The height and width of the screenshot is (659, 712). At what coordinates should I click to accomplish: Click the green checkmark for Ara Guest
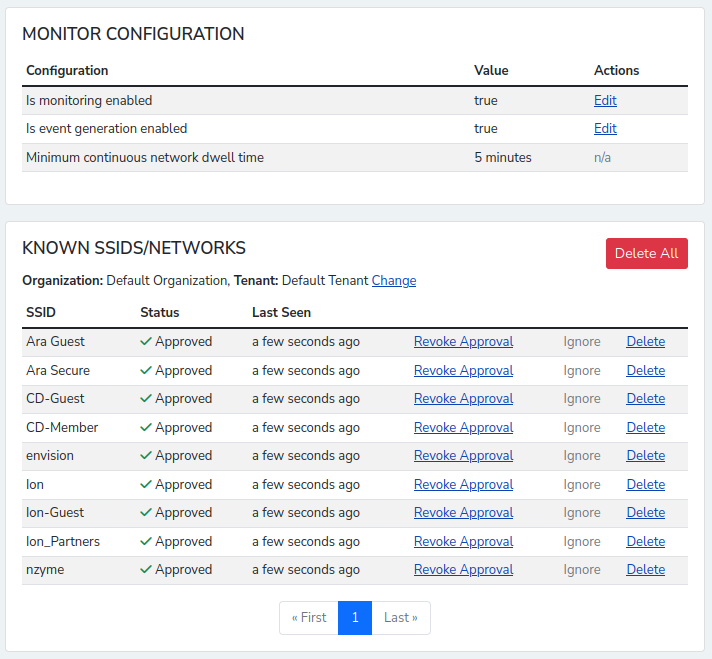[146, 342]
